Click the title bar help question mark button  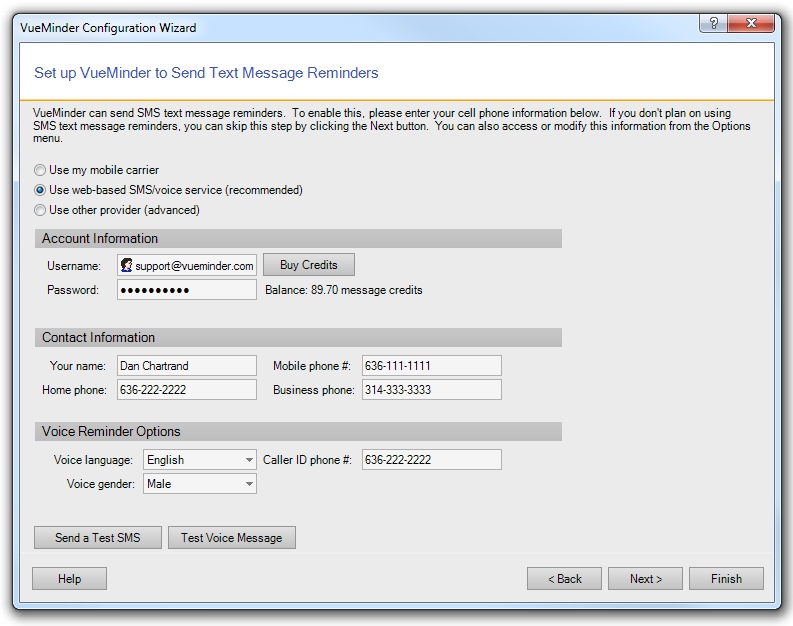pyautogui.click(x=714, y=23)
